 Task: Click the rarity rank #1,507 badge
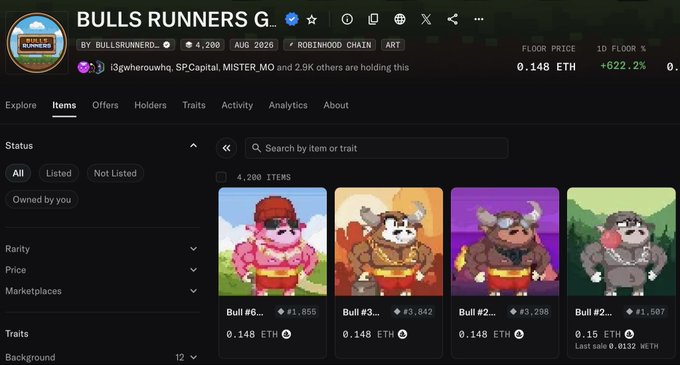[645, 312]
